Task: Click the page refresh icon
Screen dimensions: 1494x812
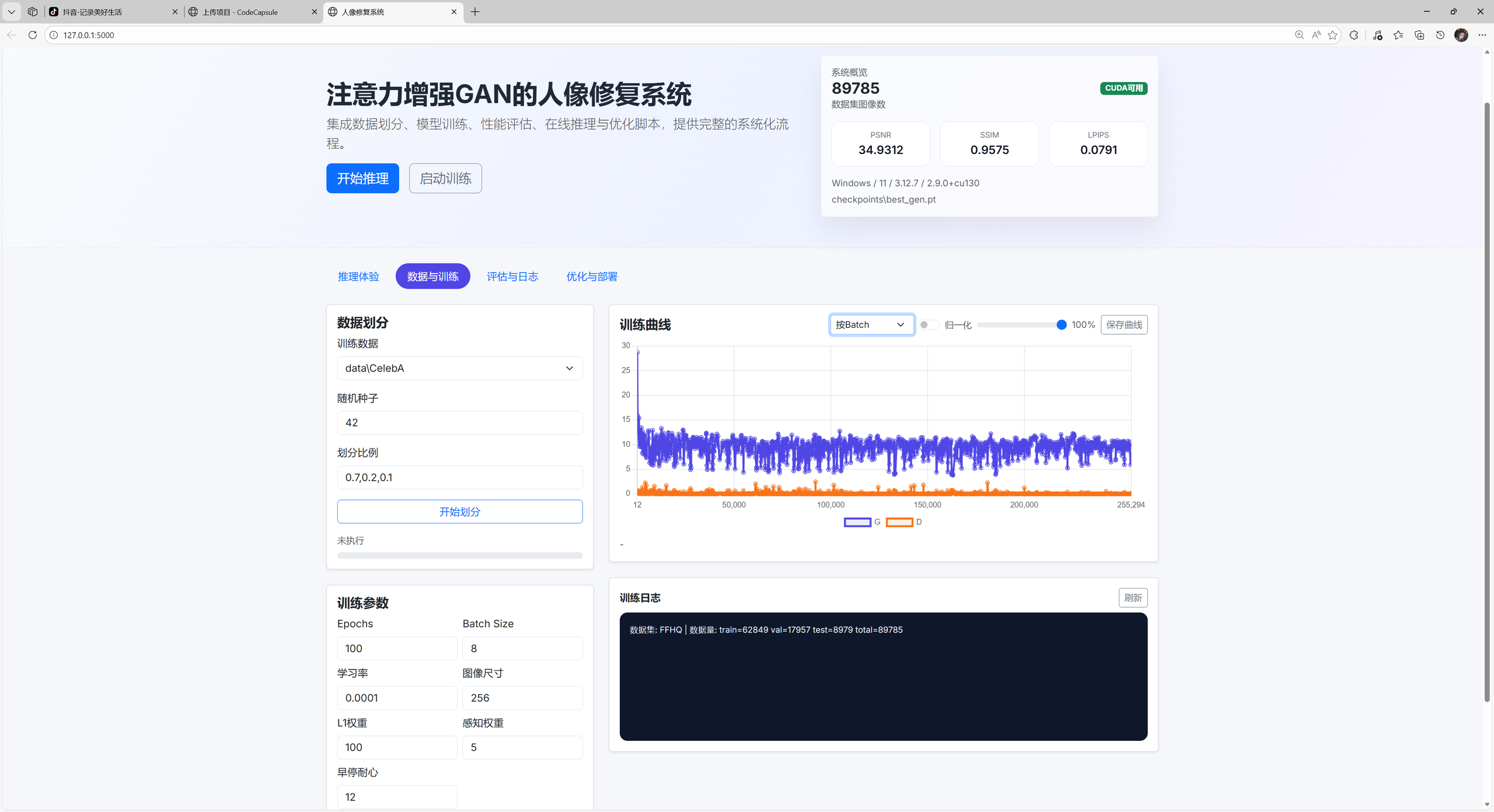Action: click(33, 35)
